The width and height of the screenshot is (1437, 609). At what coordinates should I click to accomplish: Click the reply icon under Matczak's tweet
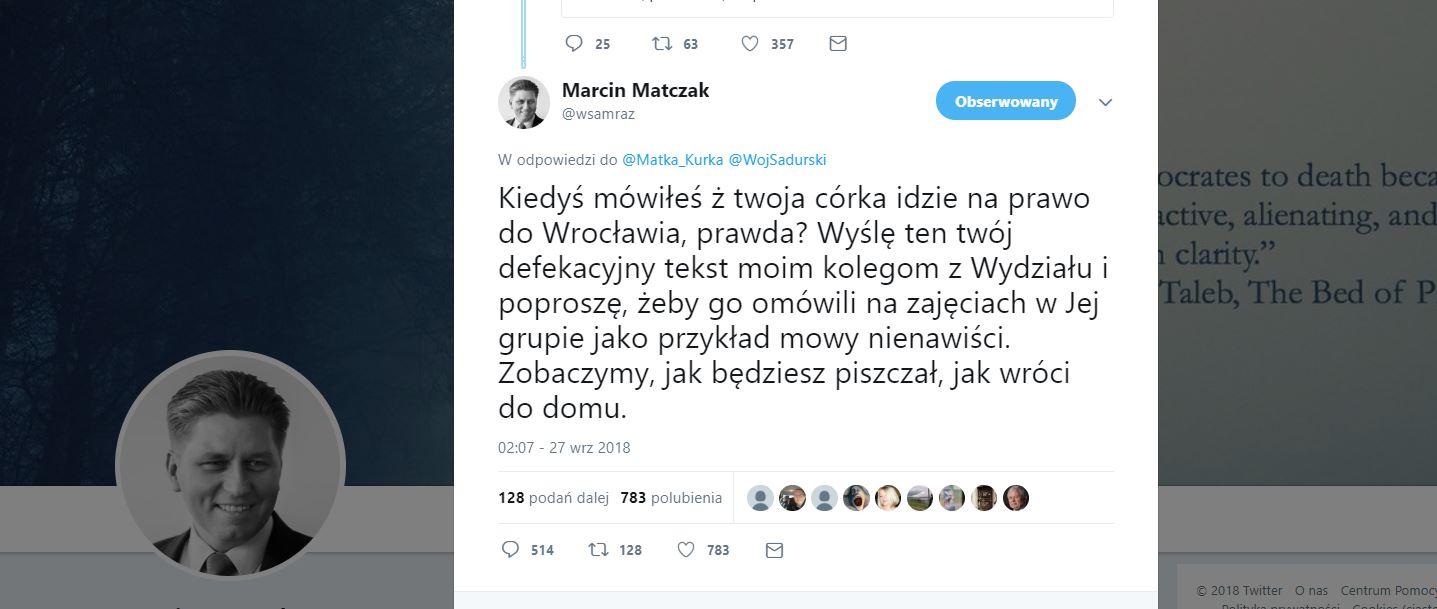tap(511, 549)
